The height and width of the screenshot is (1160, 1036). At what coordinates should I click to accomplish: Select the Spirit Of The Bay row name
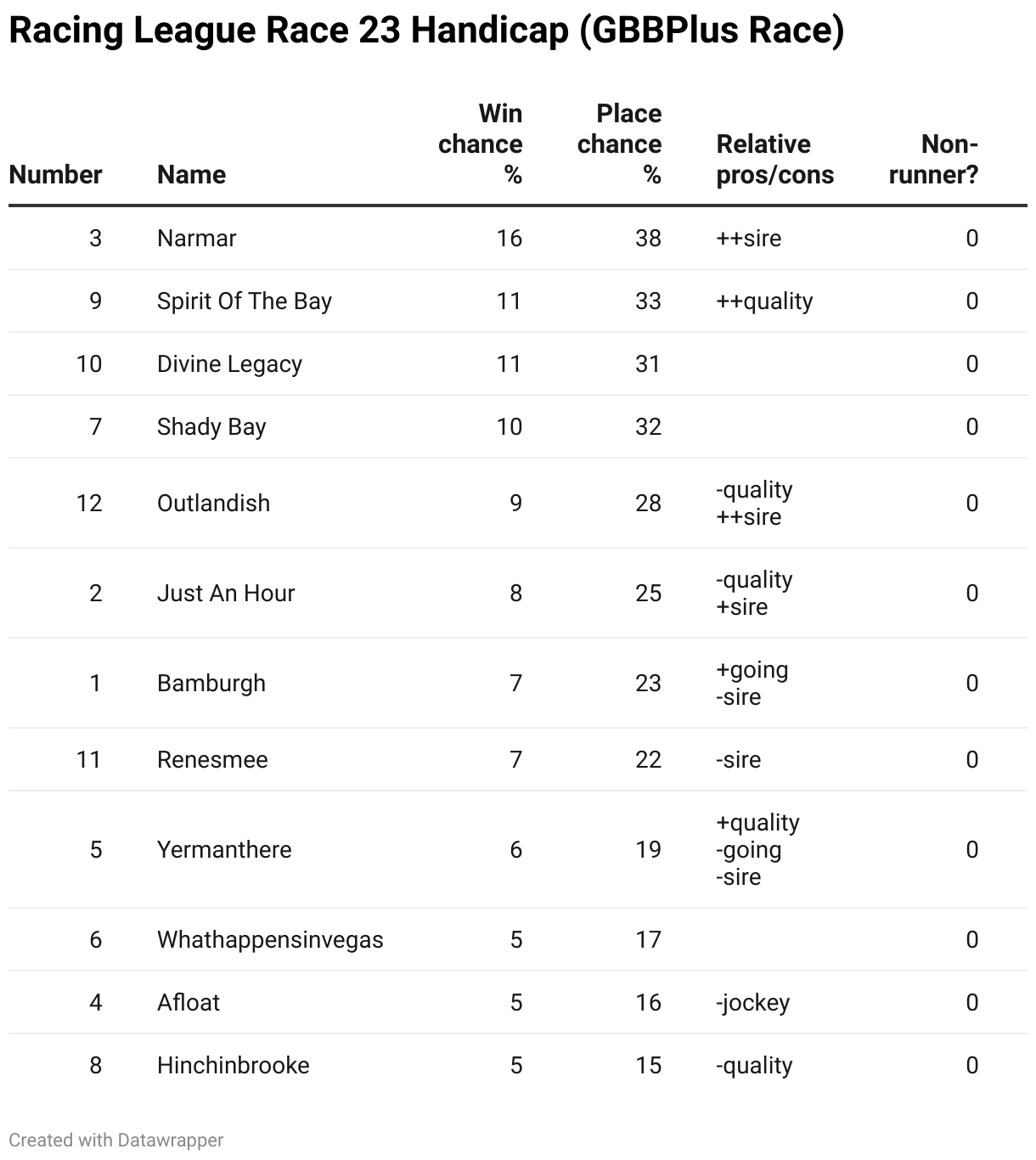coord(244,301)
